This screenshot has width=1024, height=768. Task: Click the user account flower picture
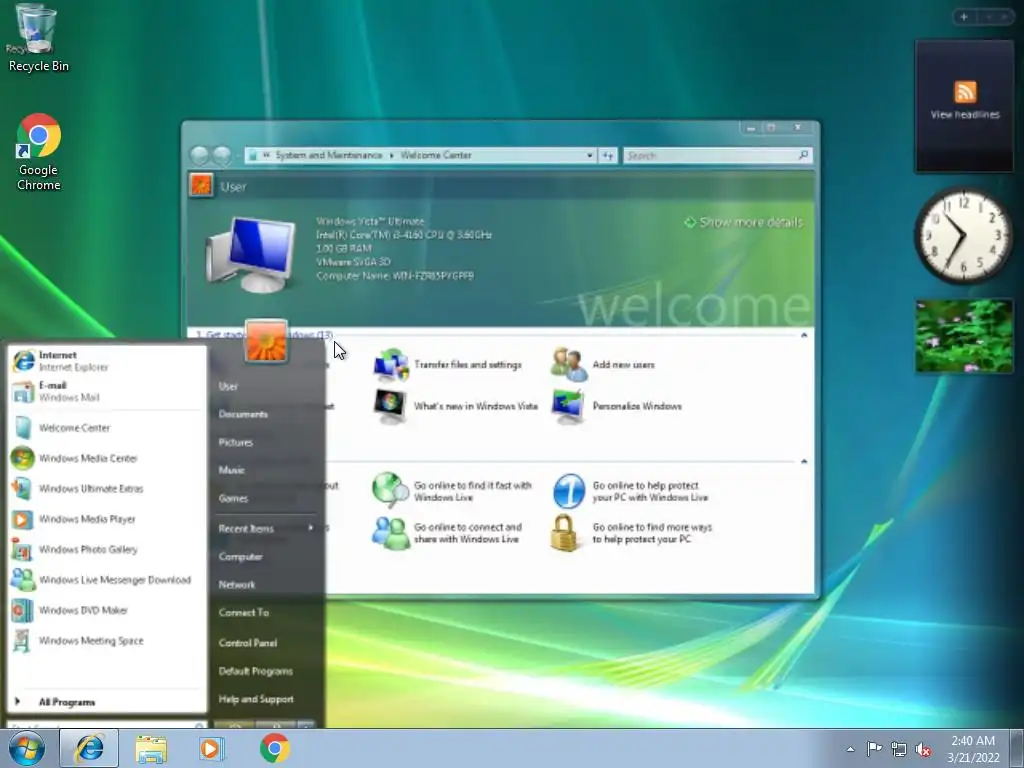click(266, 340)
